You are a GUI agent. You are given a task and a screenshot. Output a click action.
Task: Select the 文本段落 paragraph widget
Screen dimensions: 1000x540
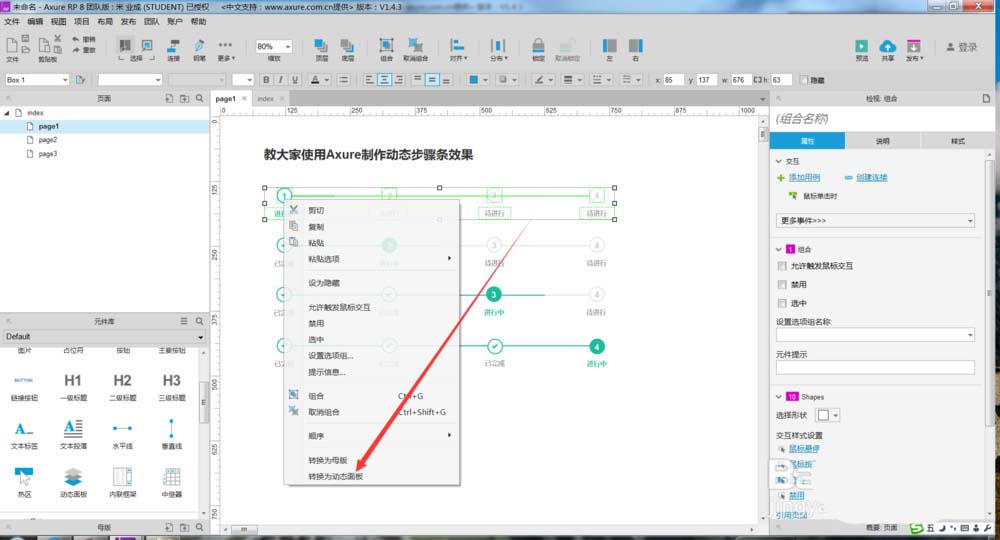(x=73, y=434)
